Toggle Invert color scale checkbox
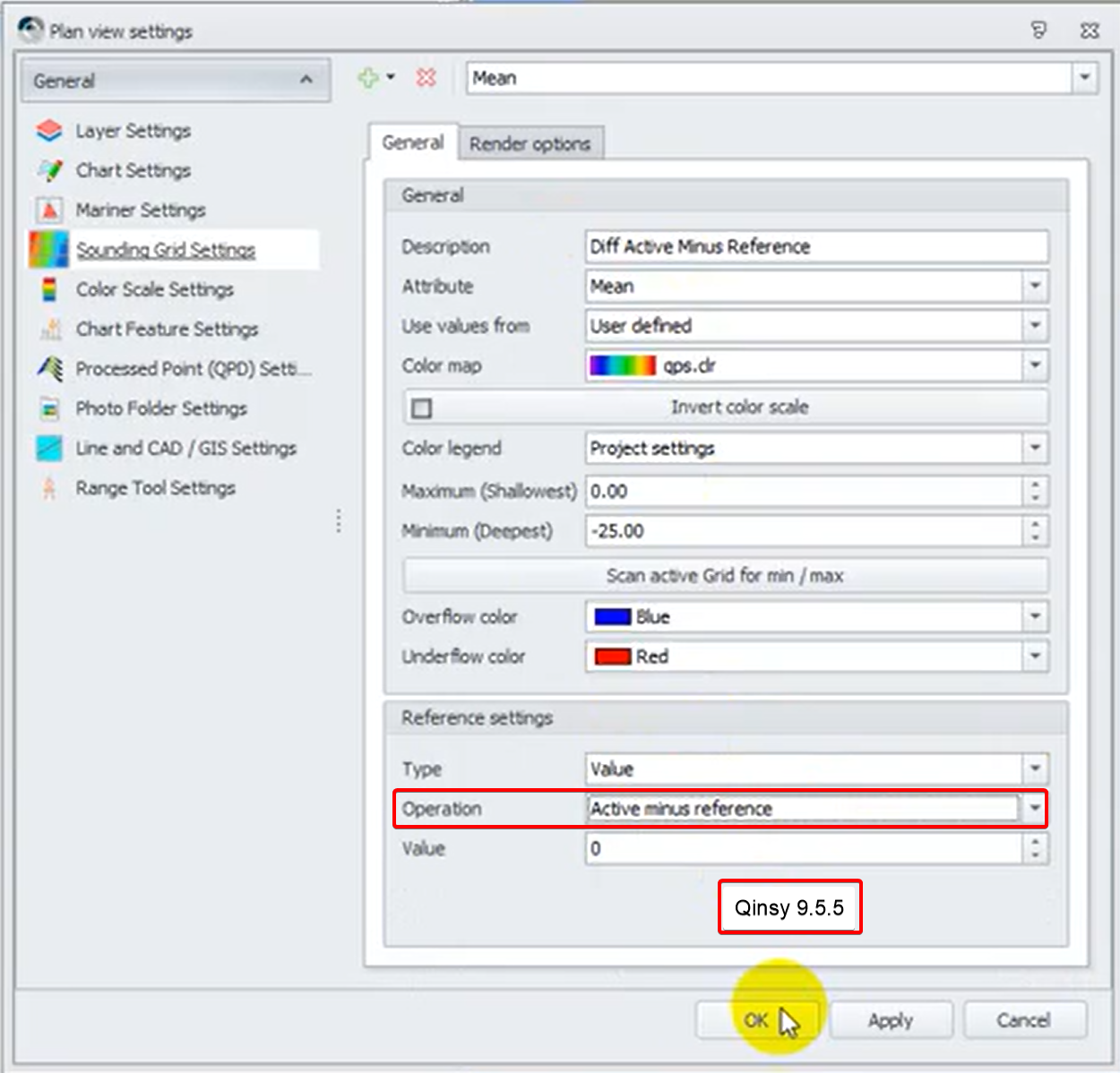 421,408
